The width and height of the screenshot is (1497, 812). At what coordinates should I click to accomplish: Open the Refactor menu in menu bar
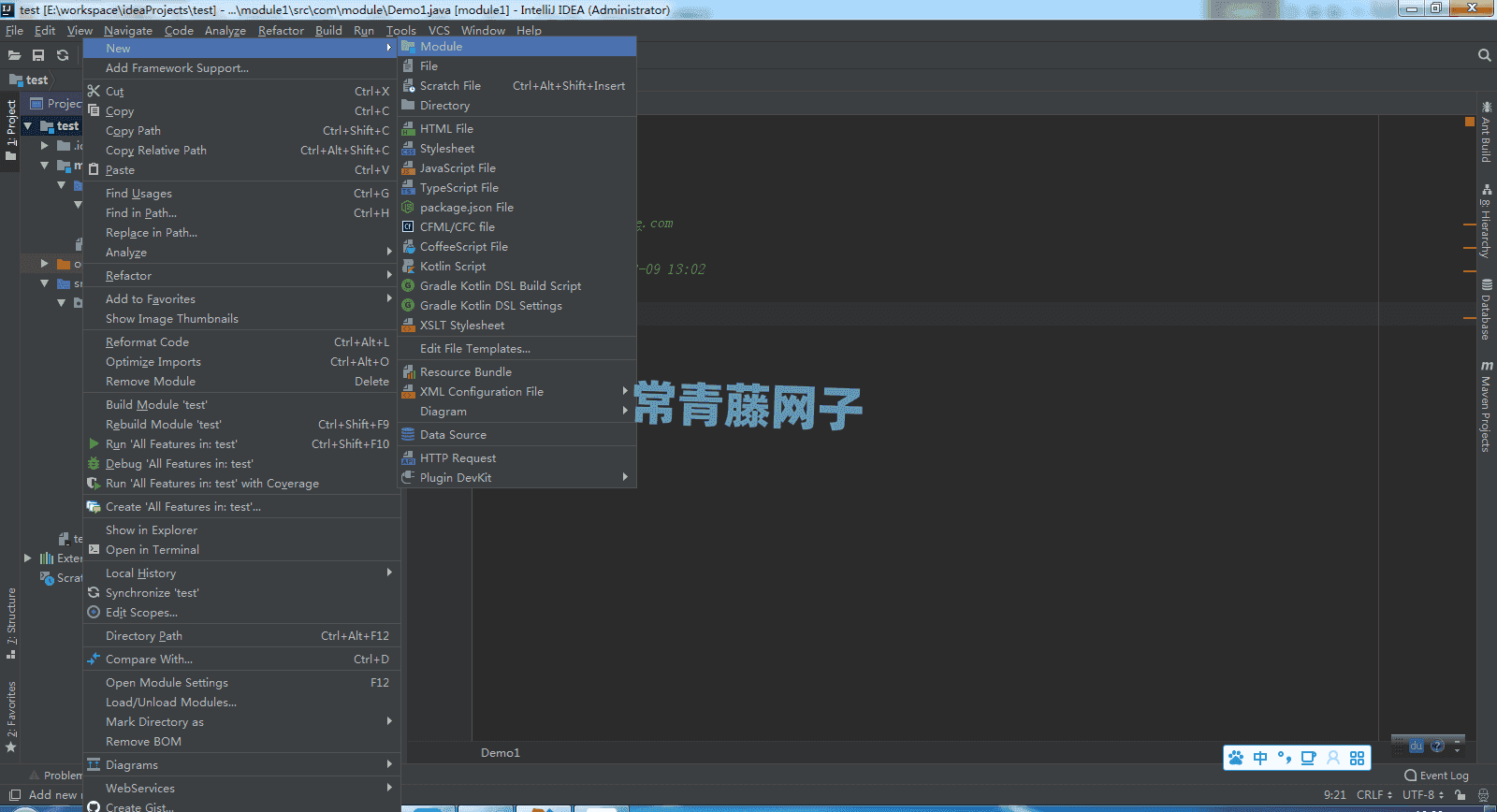click(281, 30)
